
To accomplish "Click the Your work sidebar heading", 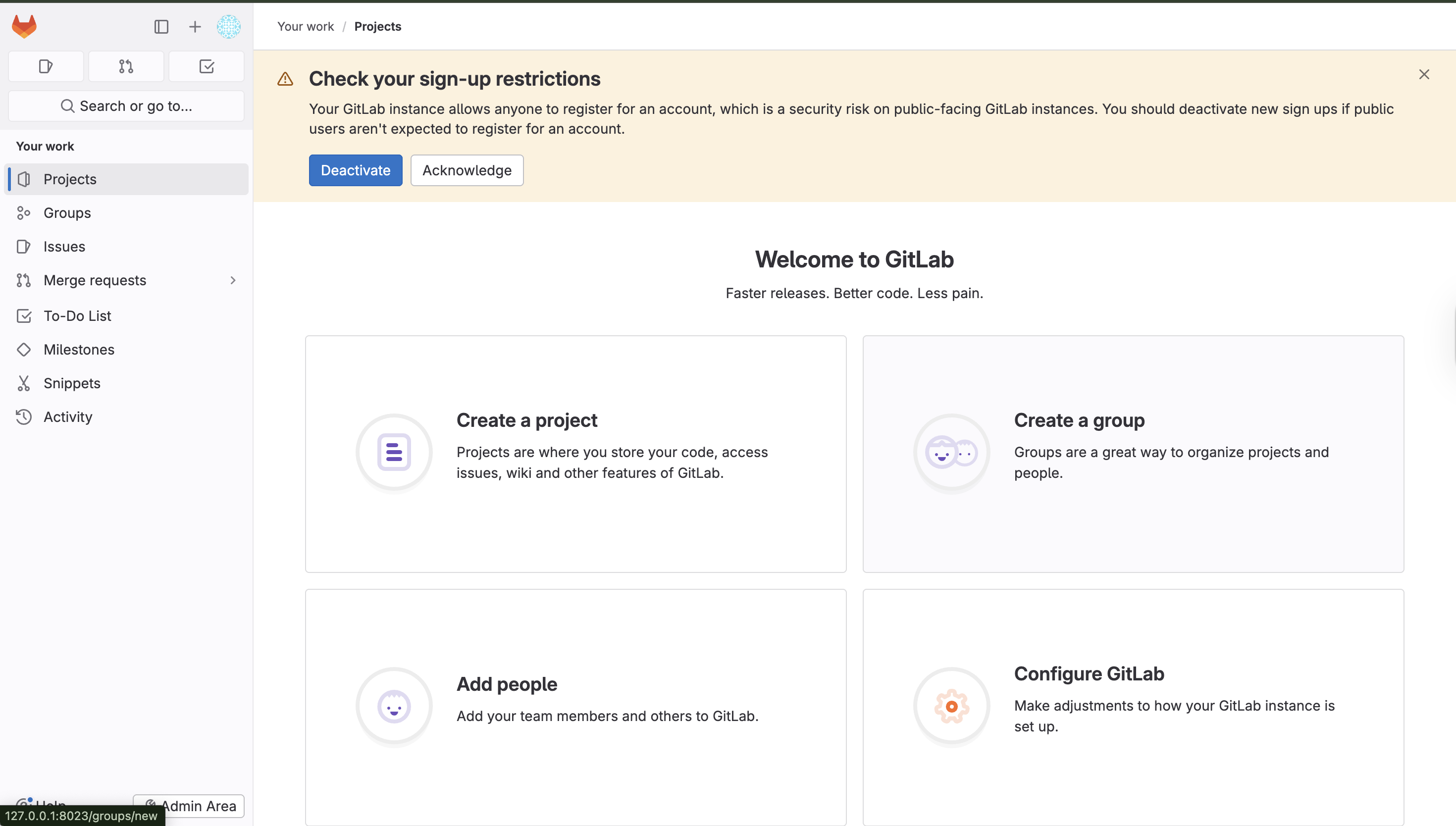I will [45, 147].
